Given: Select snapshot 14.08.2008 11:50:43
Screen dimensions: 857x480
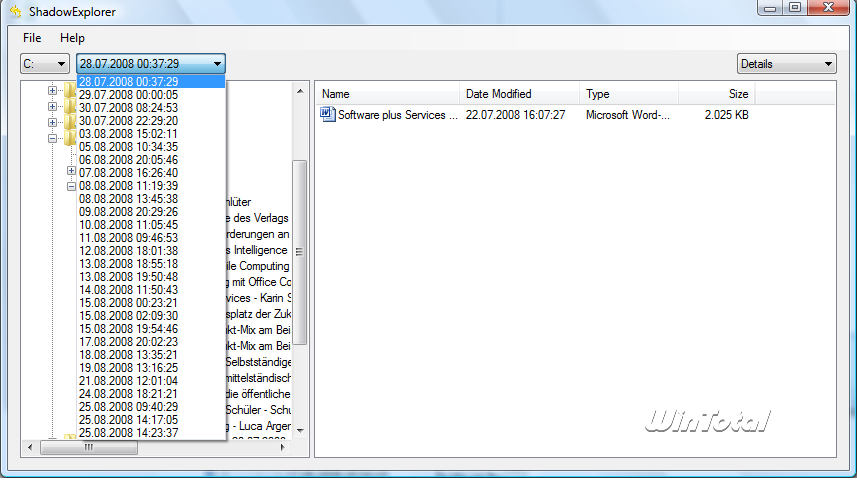Looking at the screenshot, I should coord(151,290).
